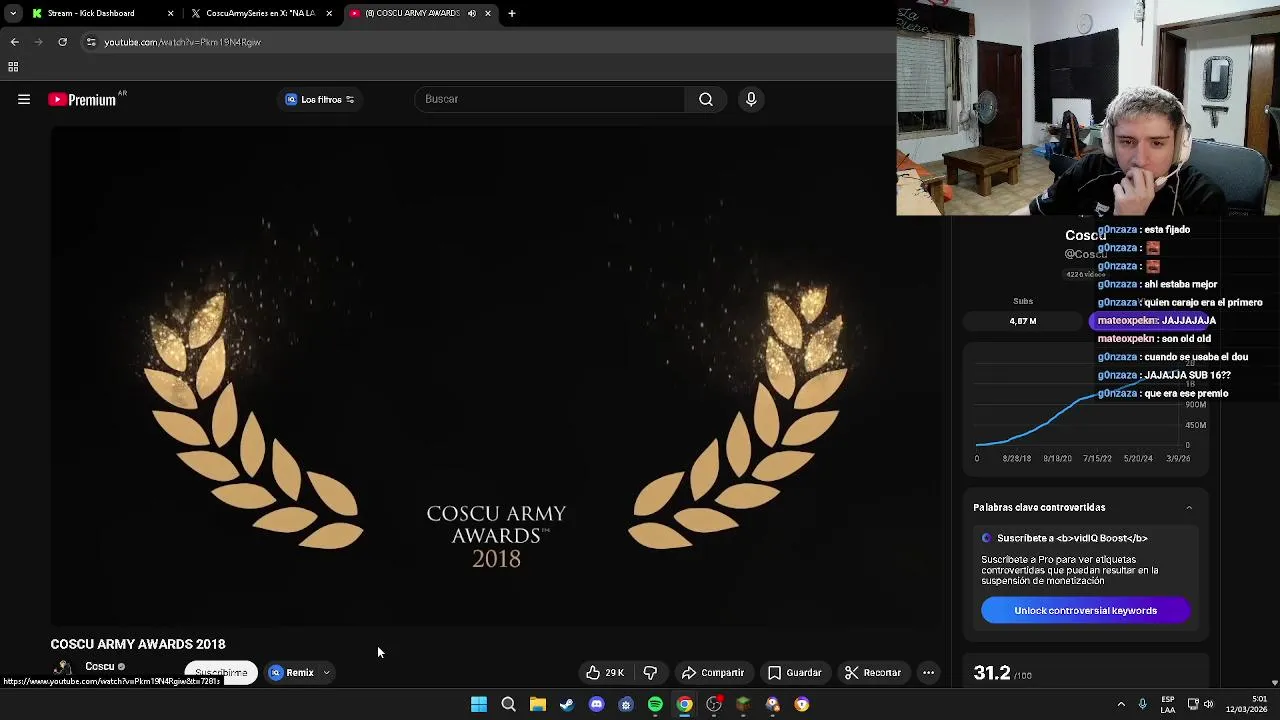This screenshot has height=720, width=1280.
Task: Open File Explorer from taskbar
Action: click(538, 705)
